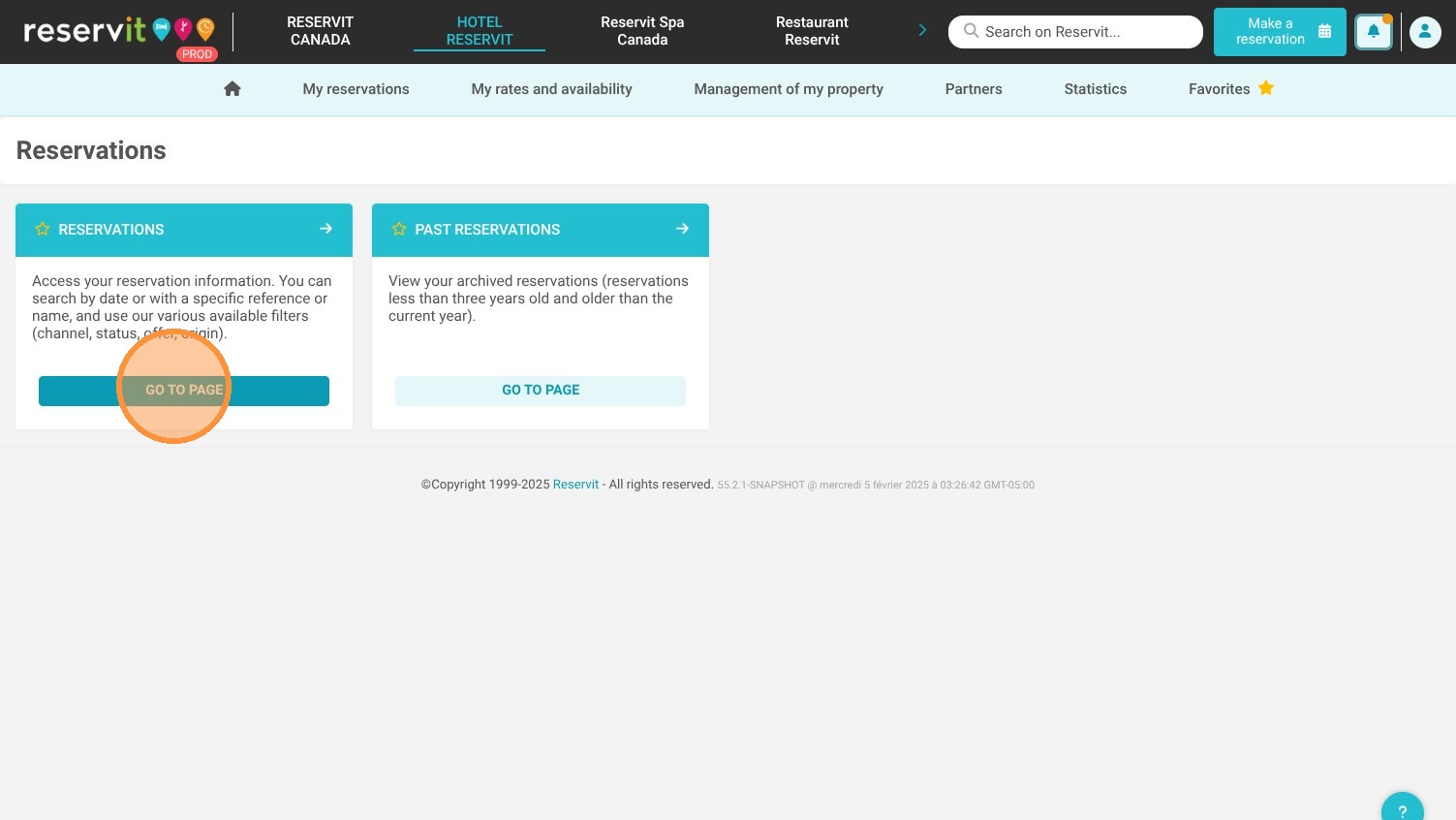
Task: Switch to Restaurant Reservit tab
Action: (812, 31)
